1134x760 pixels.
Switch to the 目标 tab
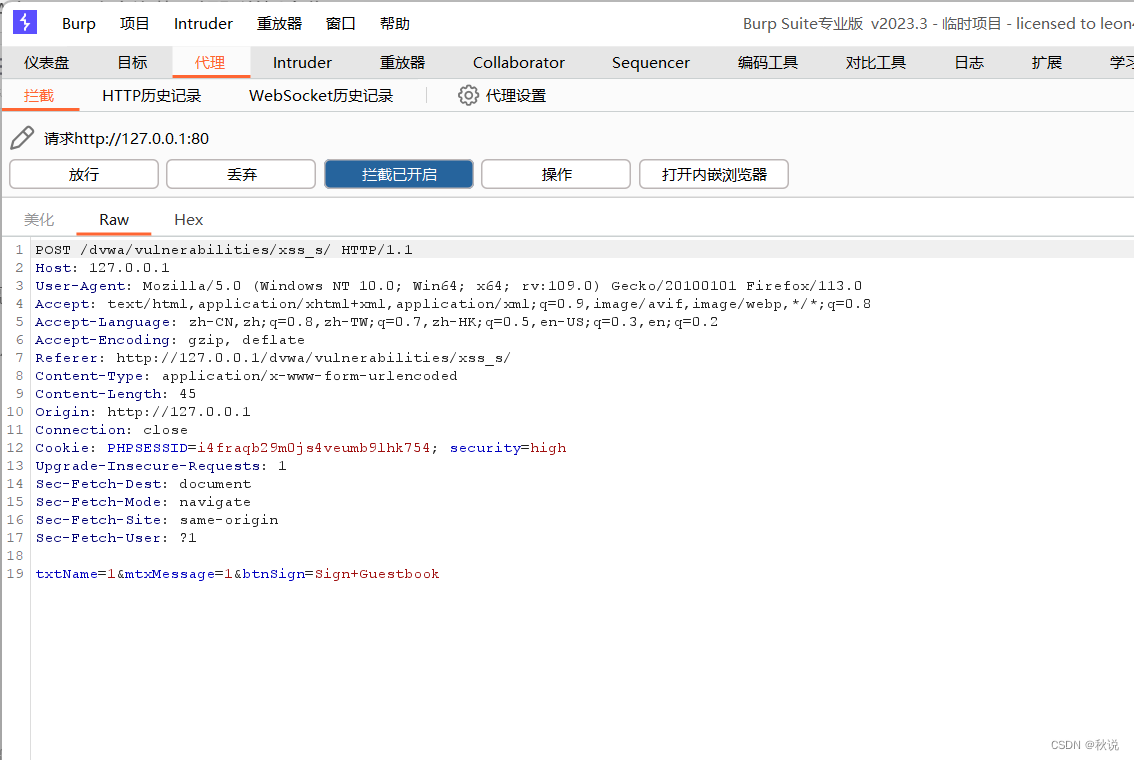[x=132, y=63]
